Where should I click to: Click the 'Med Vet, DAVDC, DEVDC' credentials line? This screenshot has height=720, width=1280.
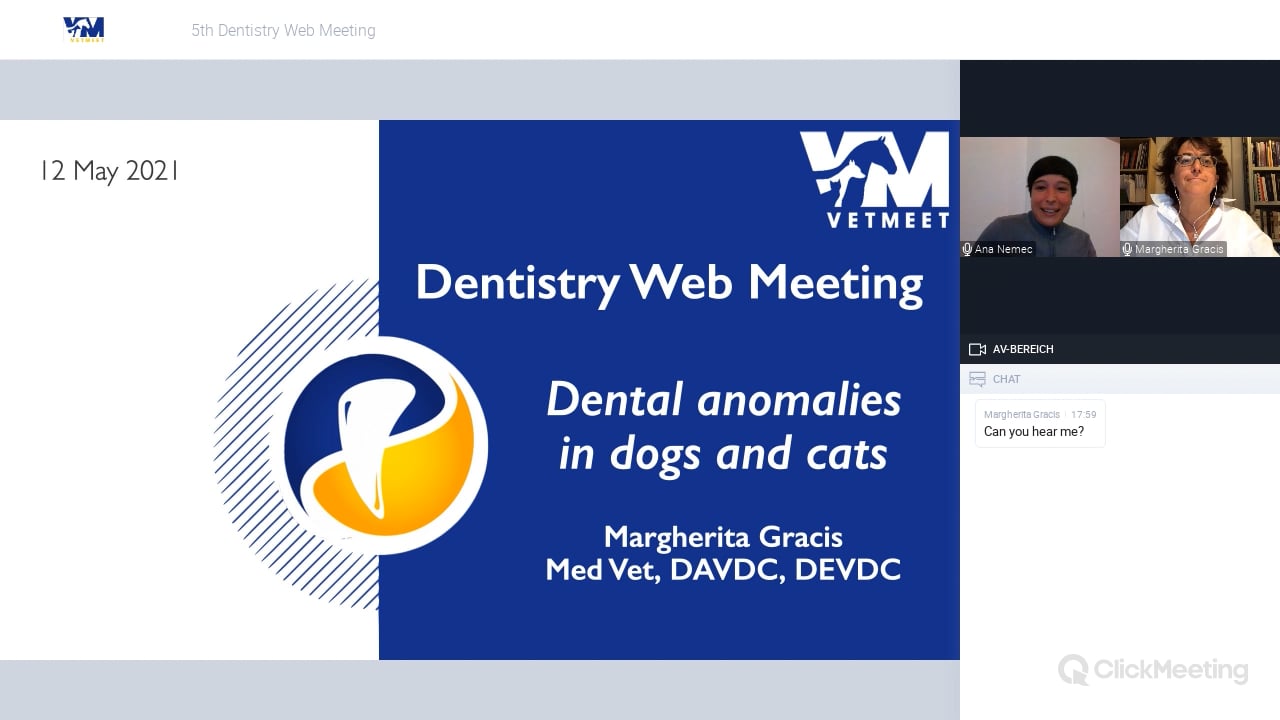(x=723, y=570)
